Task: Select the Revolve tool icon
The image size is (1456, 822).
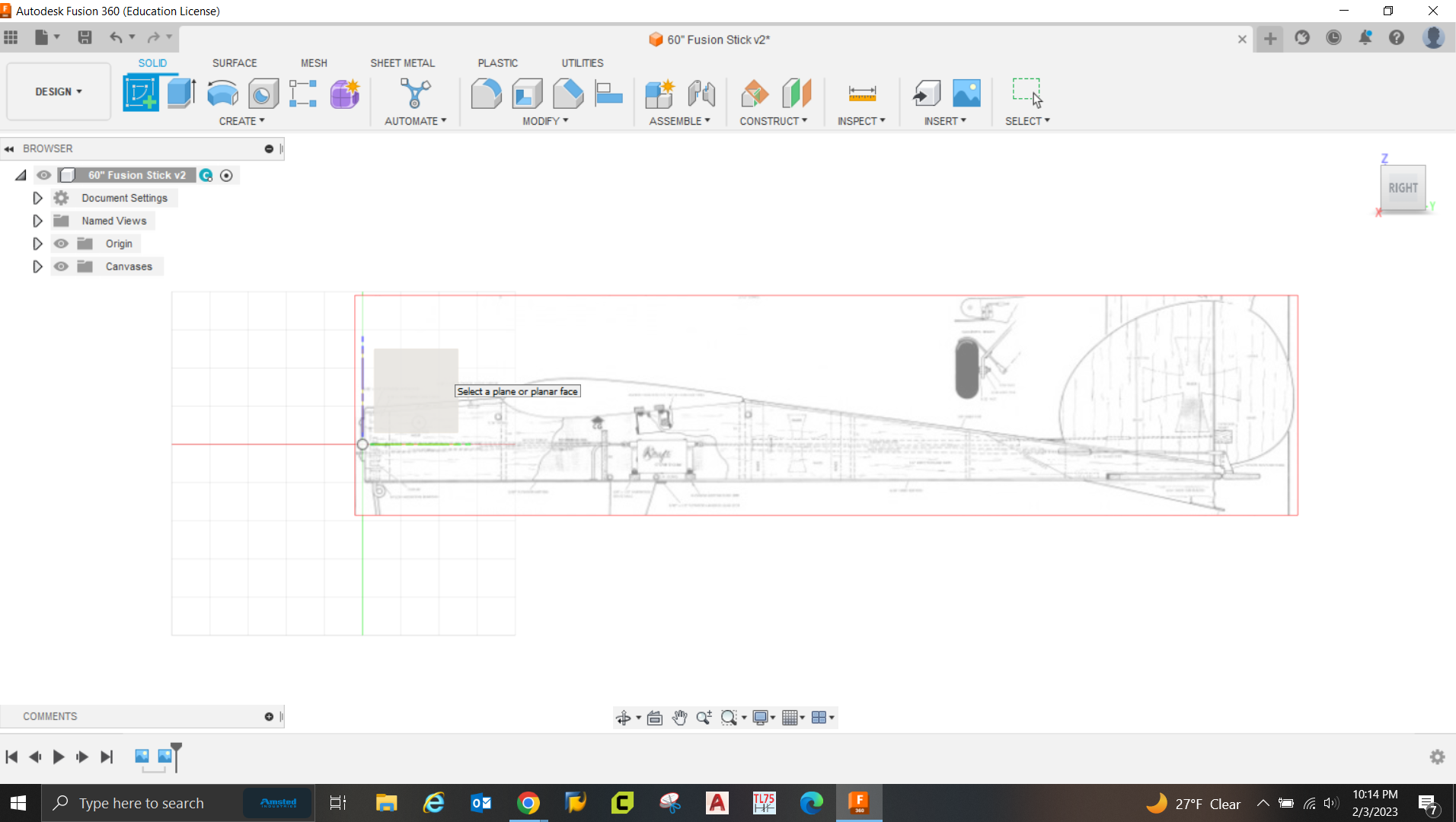Action: (x=222, y=94)
